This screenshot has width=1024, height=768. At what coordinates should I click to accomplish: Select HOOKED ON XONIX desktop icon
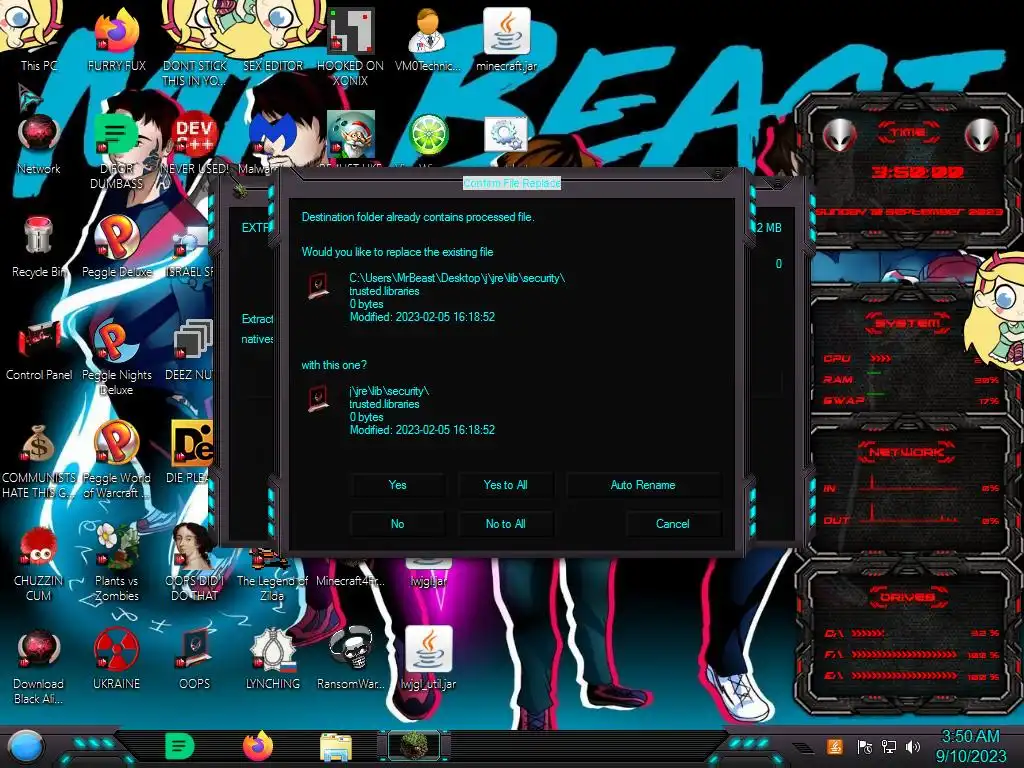(351, 47)
